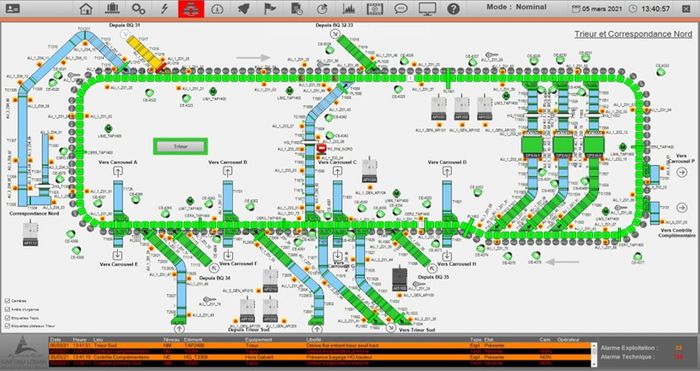The height and width of the screenshot is (371, 700).
Task: Click the arrow icon above Vers Carrousel F
Action: (x=228, y=255)
